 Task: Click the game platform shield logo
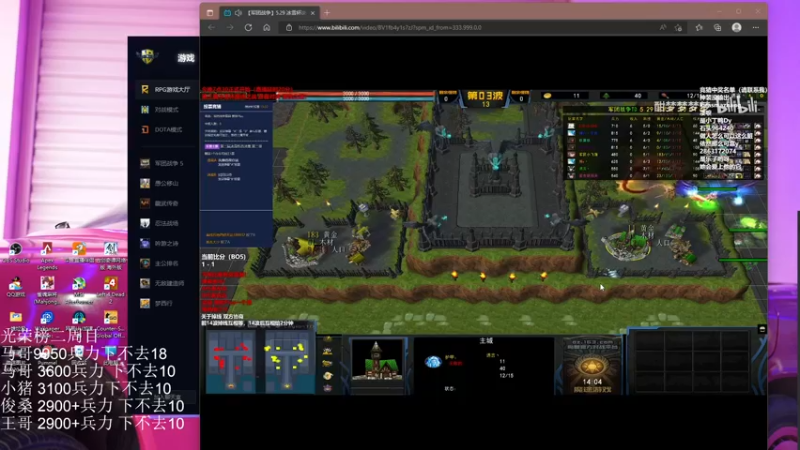[x=147, y=56]
